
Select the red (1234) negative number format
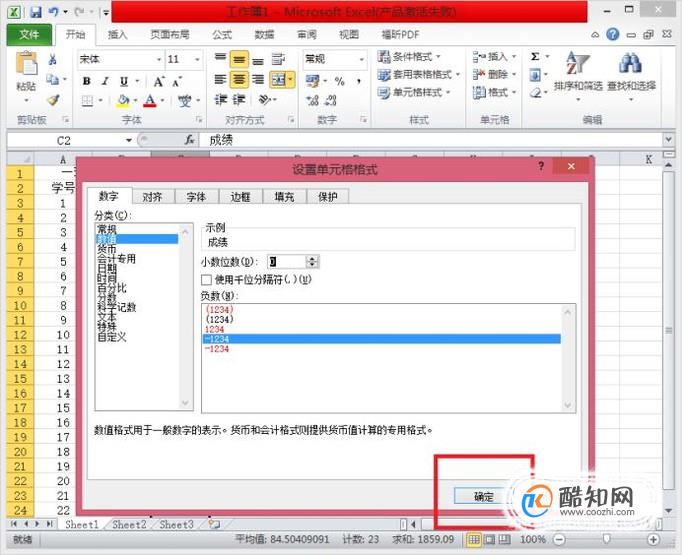381,309
